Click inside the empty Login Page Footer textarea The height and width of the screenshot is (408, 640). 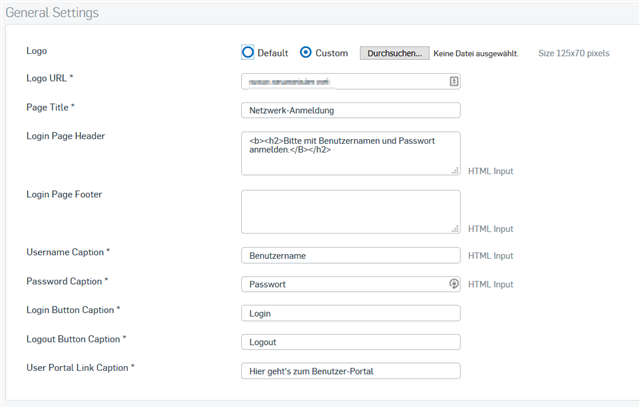[350, 211]
